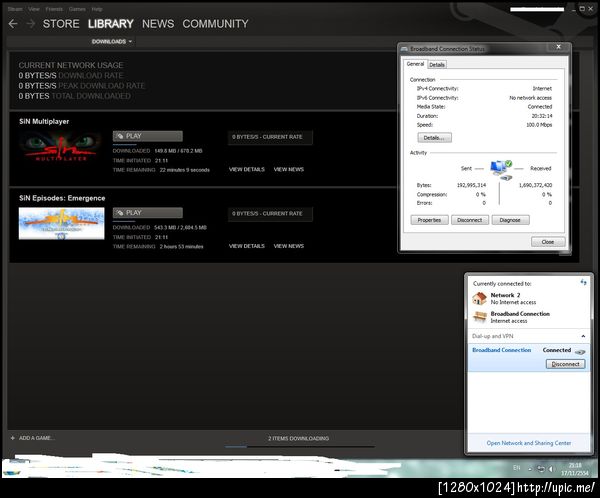Open VIEW DETAILS for SiN Episodes: Emergence

click(x=247, y=246)
